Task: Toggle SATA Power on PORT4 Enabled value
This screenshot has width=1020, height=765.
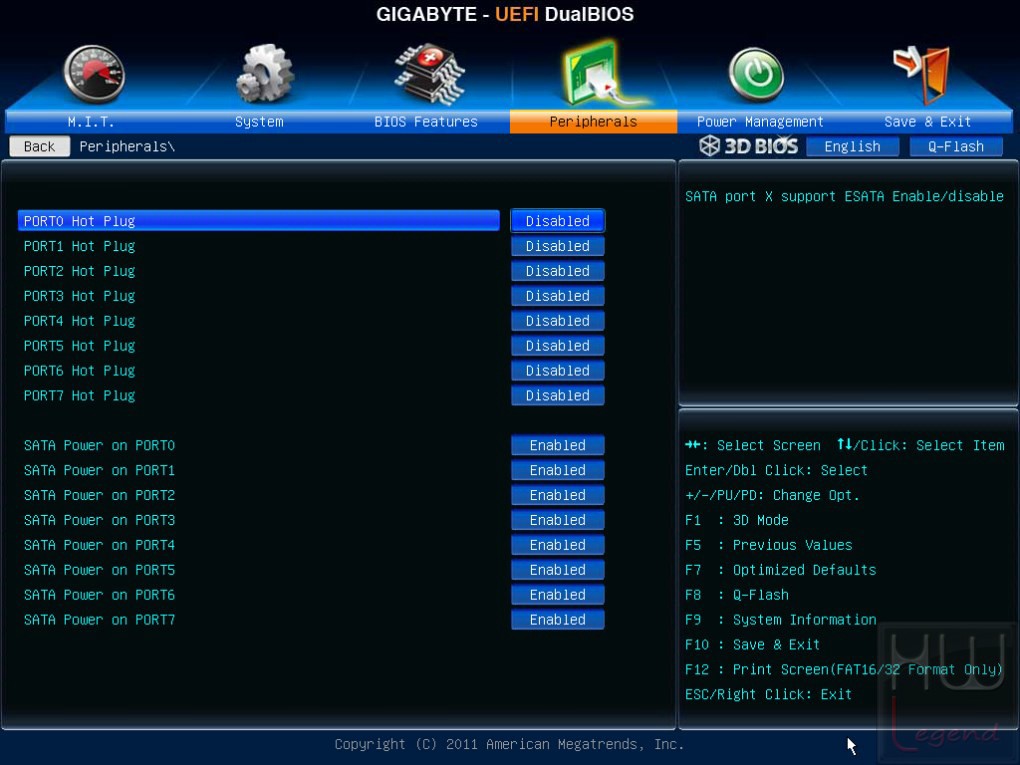Action: [557, 545]
